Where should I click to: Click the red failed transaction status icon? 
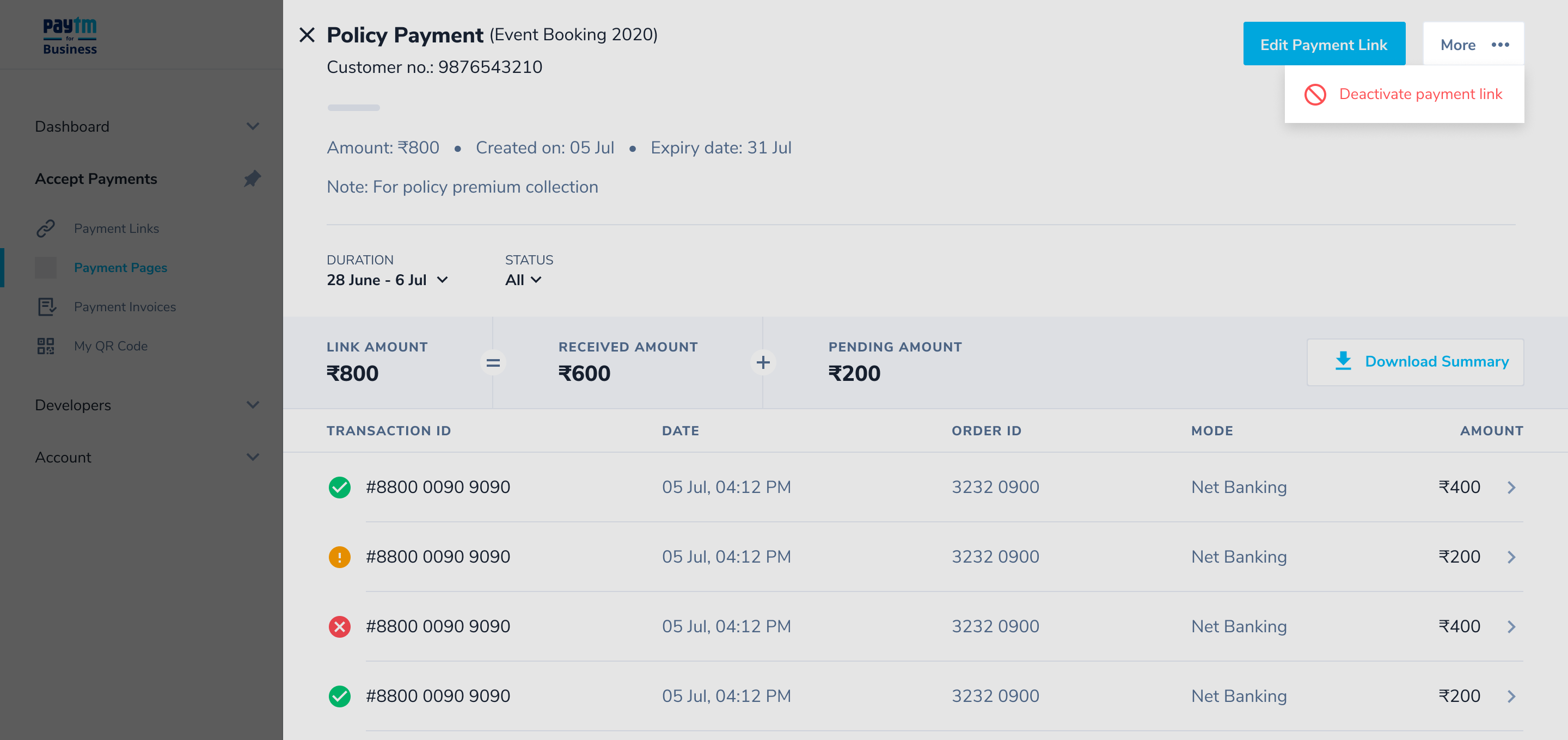pyautogui.click(x=340, y=626)
